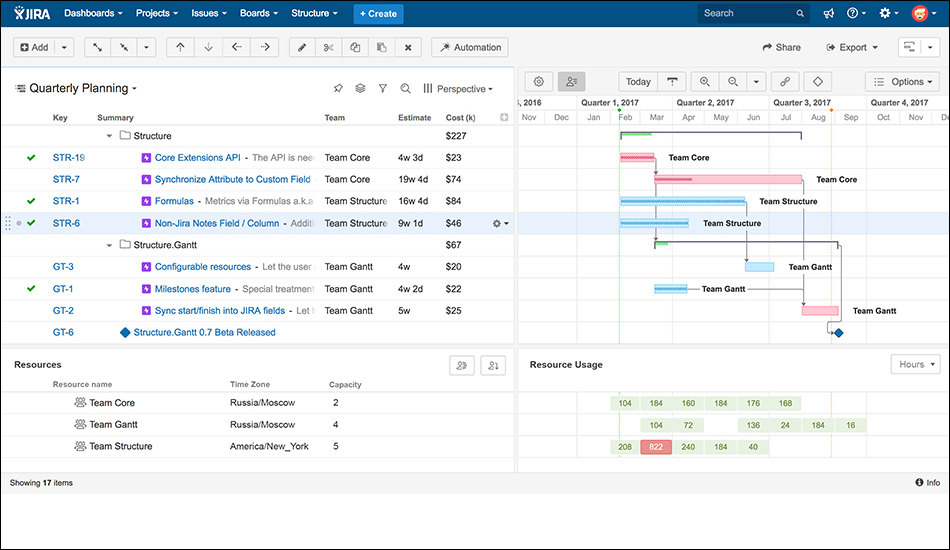Click the expand-all items toolbar icon
Screen dimensions: 950x550
(98, 47)
